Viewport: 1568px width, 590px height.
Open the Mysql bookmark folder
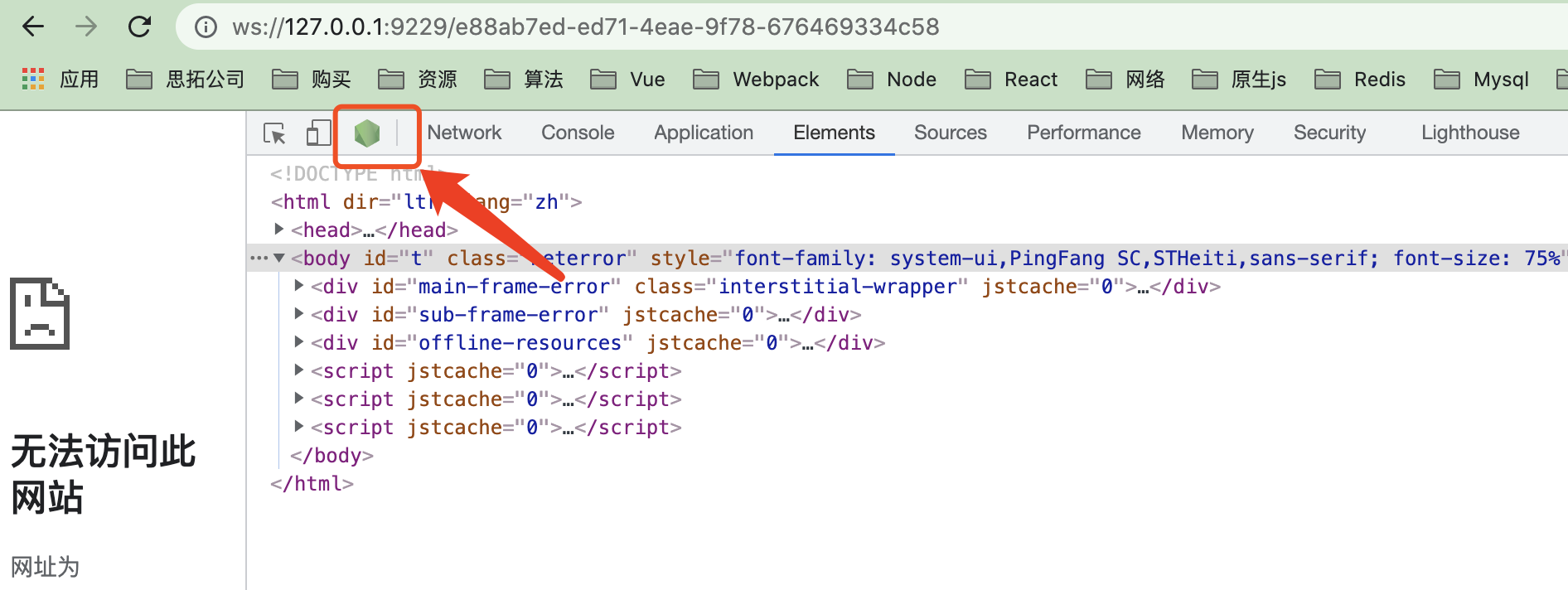(1481, 79)
